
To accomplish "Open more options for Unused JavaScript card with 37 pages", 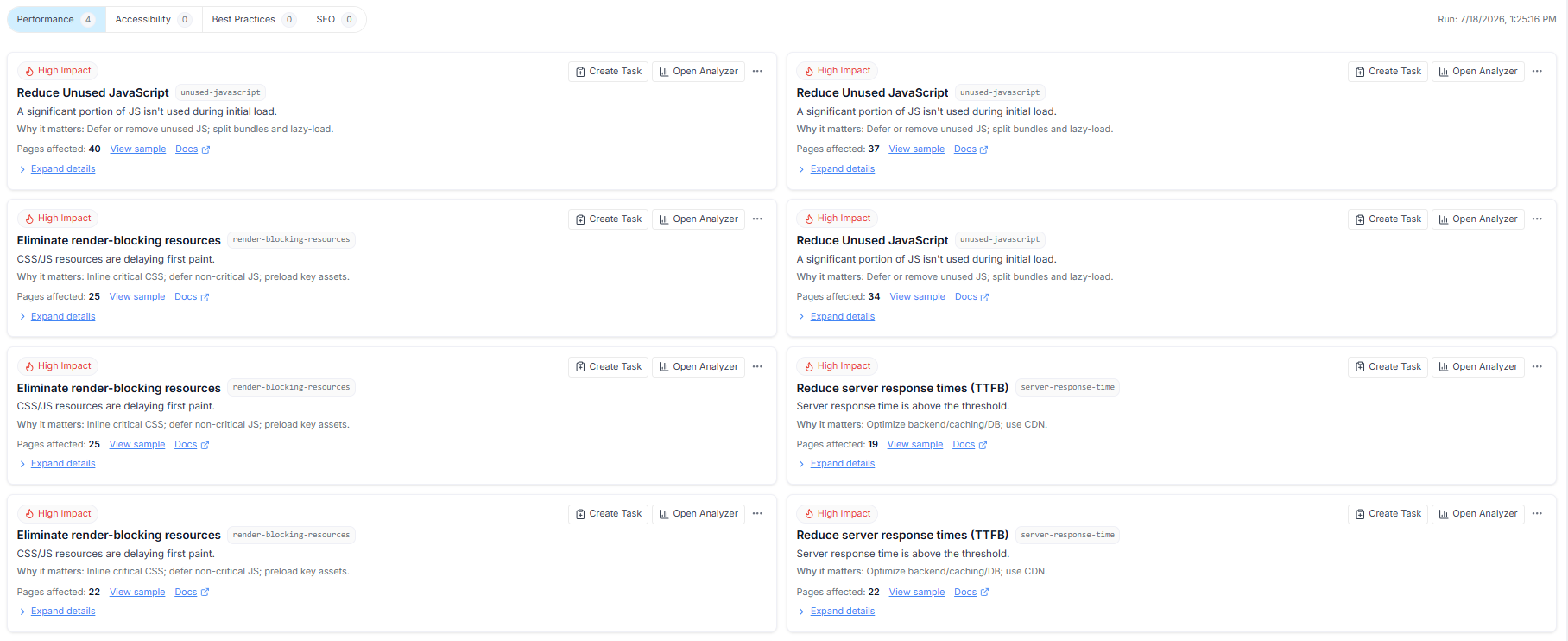I will 1537,72.
